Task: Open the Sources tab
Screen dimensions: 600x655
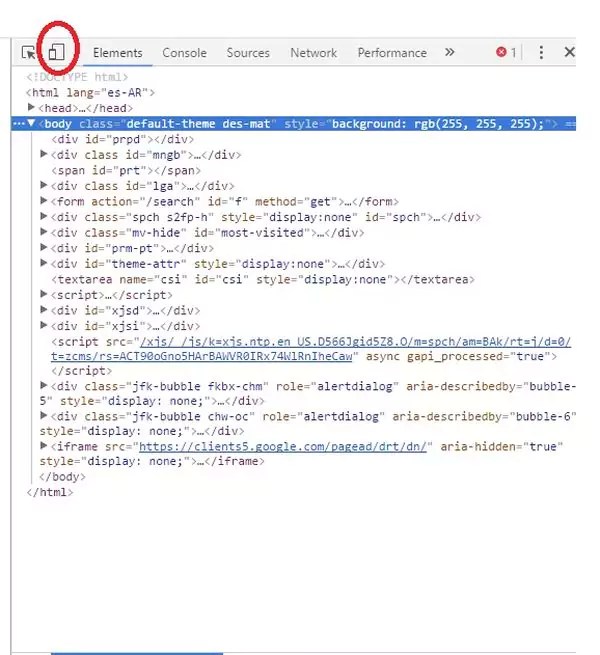Action: pos(248,53)
